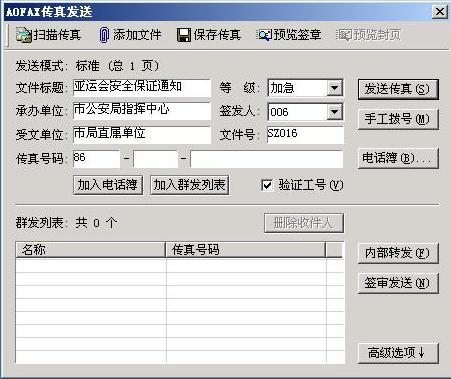Click the 文件标题 input field

pyautogui.click(x=142, y=88)
